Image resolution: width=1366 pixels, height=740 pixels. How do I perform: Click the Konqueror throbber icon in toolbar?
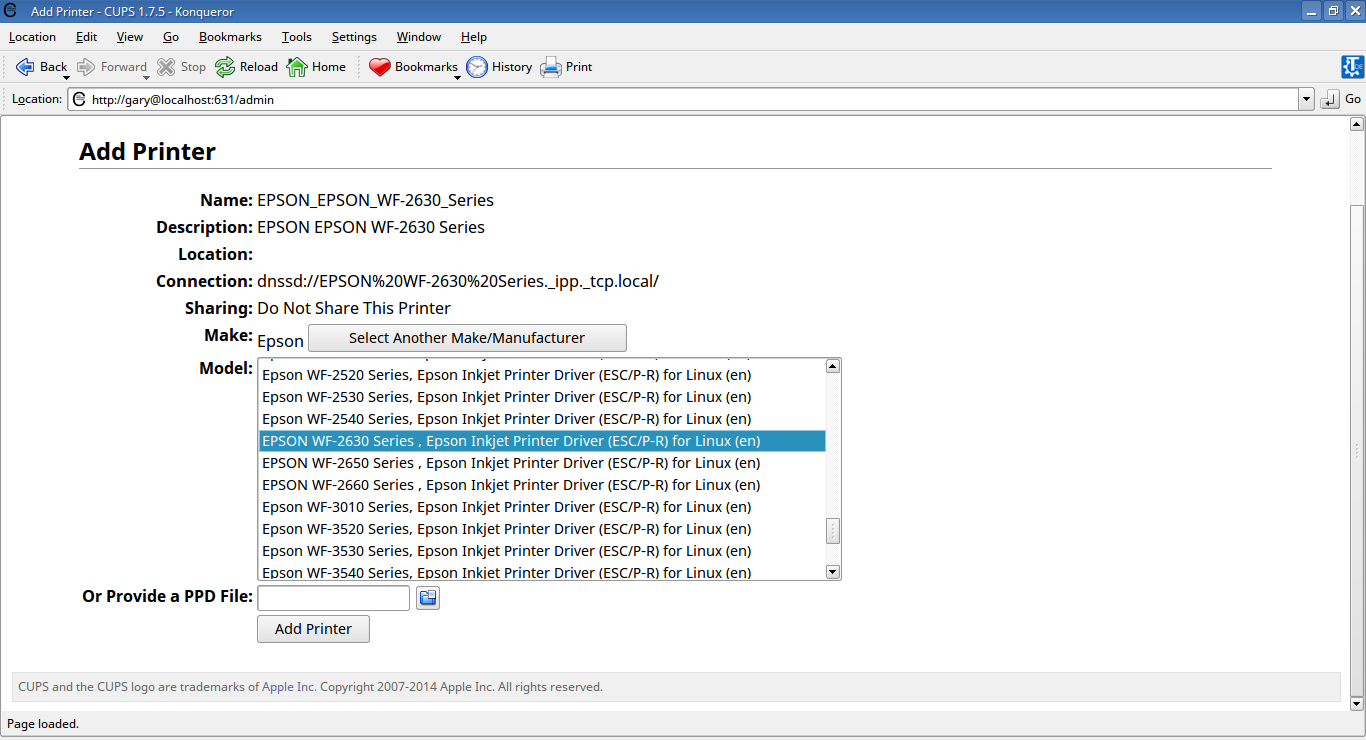click(x=1352, y=67)
